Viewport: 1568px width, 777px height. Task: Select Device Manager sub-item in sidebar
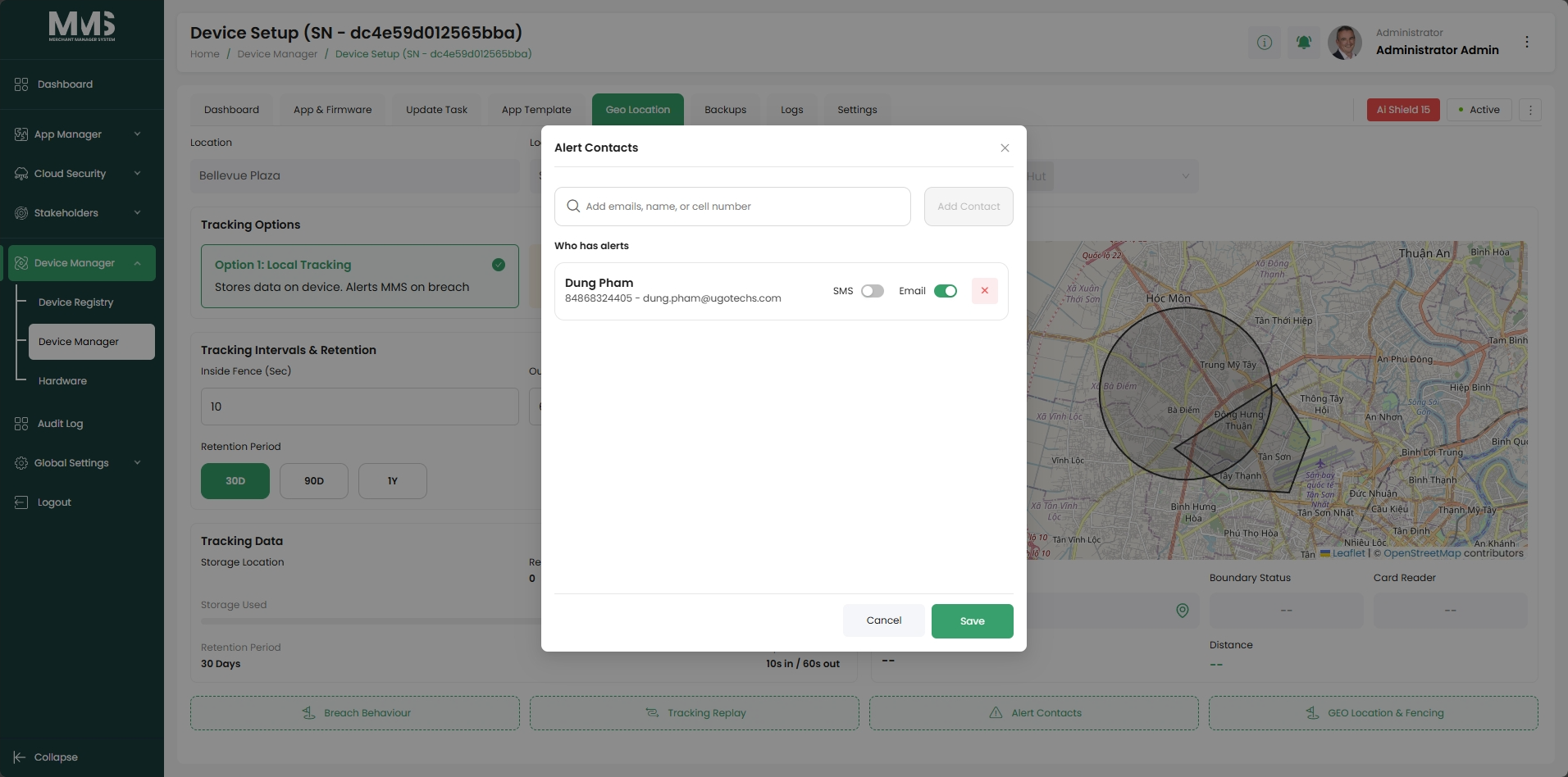click(x=92, y=342)
